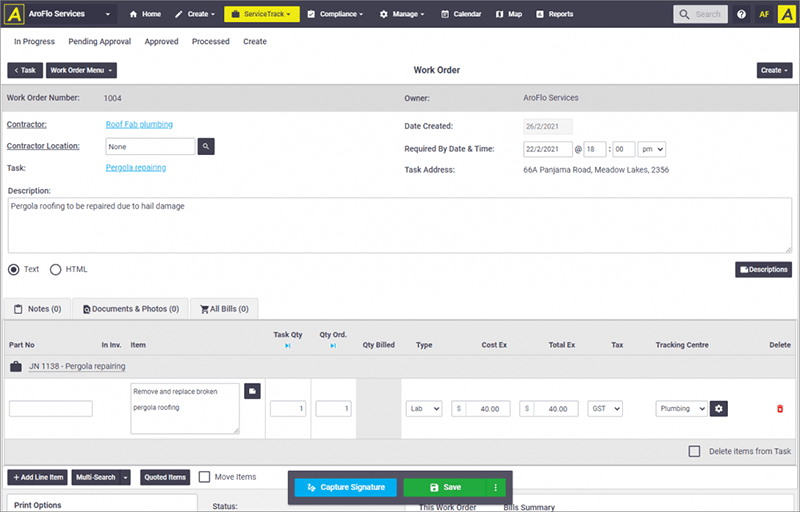Open the Create dropdown at top right of Work Order
The image size is (800, 512).
774,70
